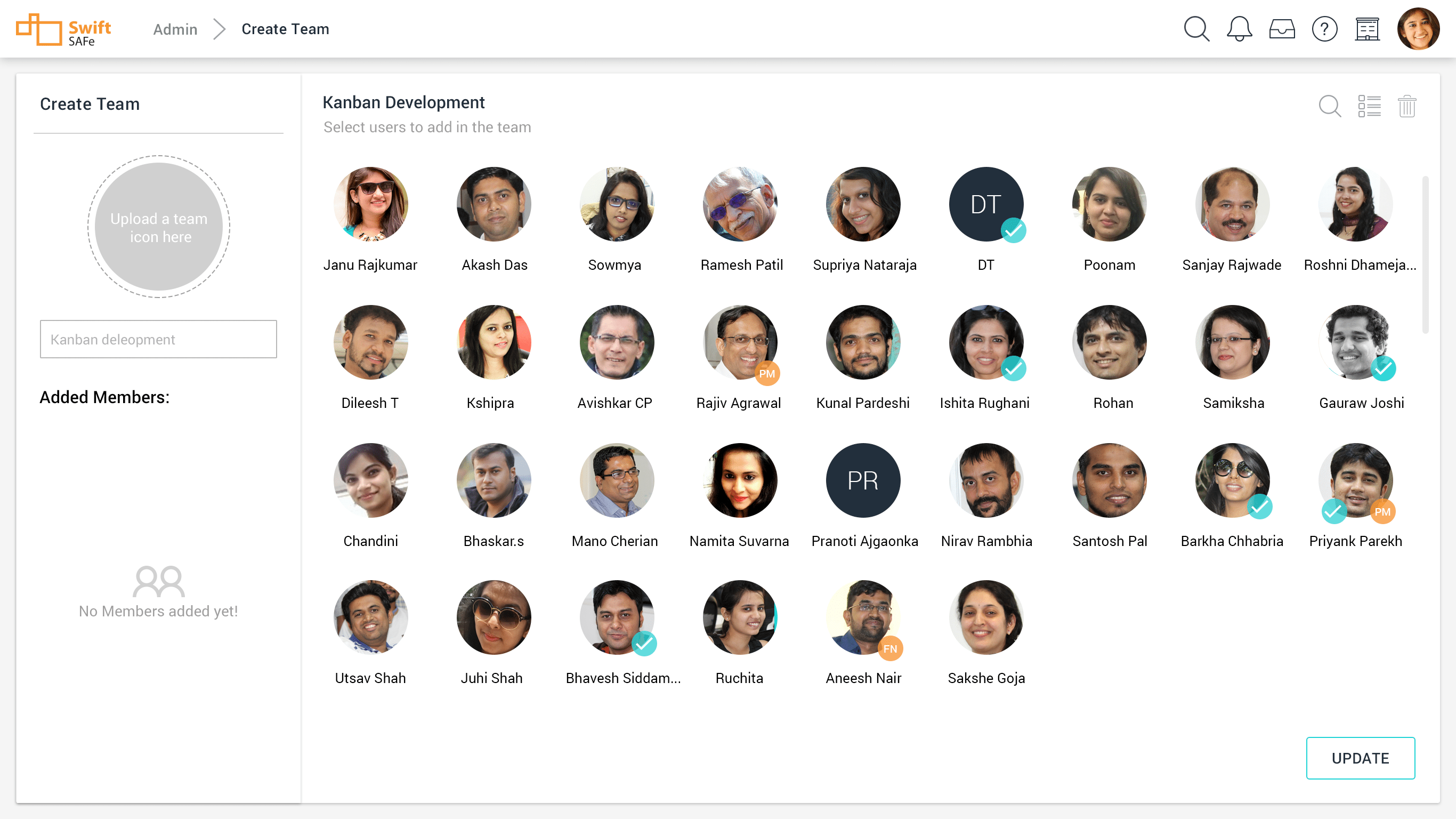Click the Swift SAFe logo

[x=63, y=29]
